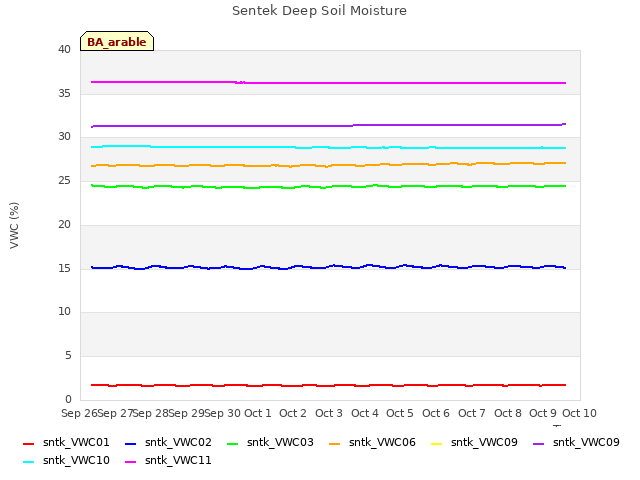Click the Sep 29 date tick label
Image resolution: width=640 pixels, height=480 pixels.
pyautogui.click(x=187, y=413)
